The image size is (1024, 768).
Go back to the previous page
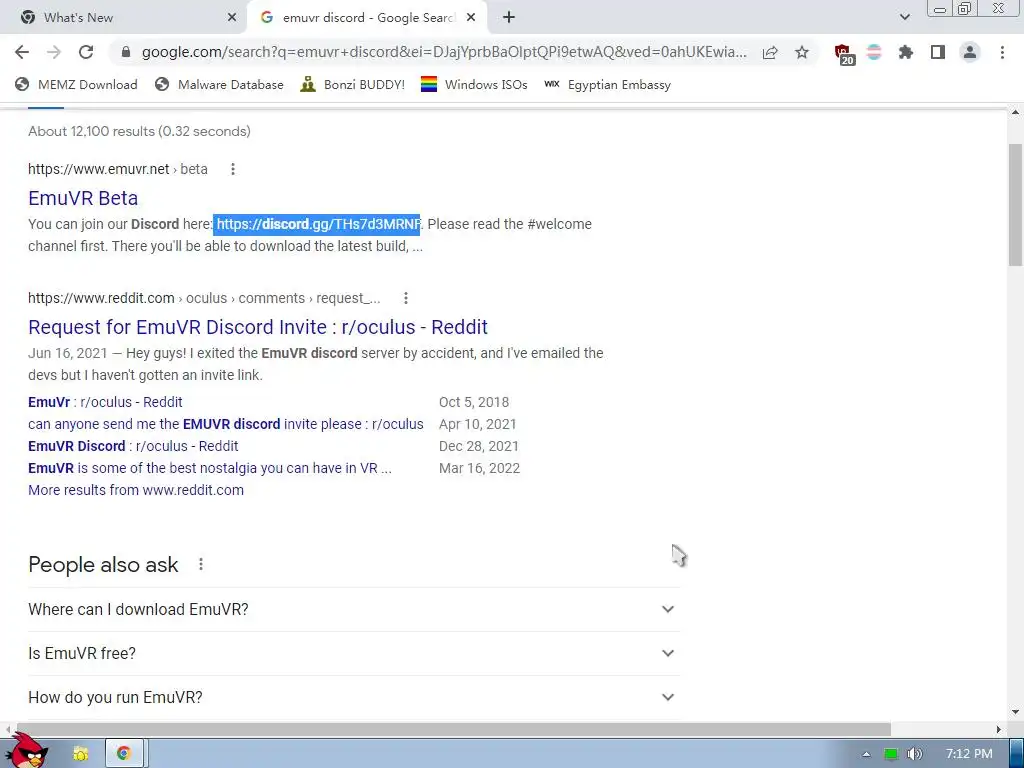[22, 52]
